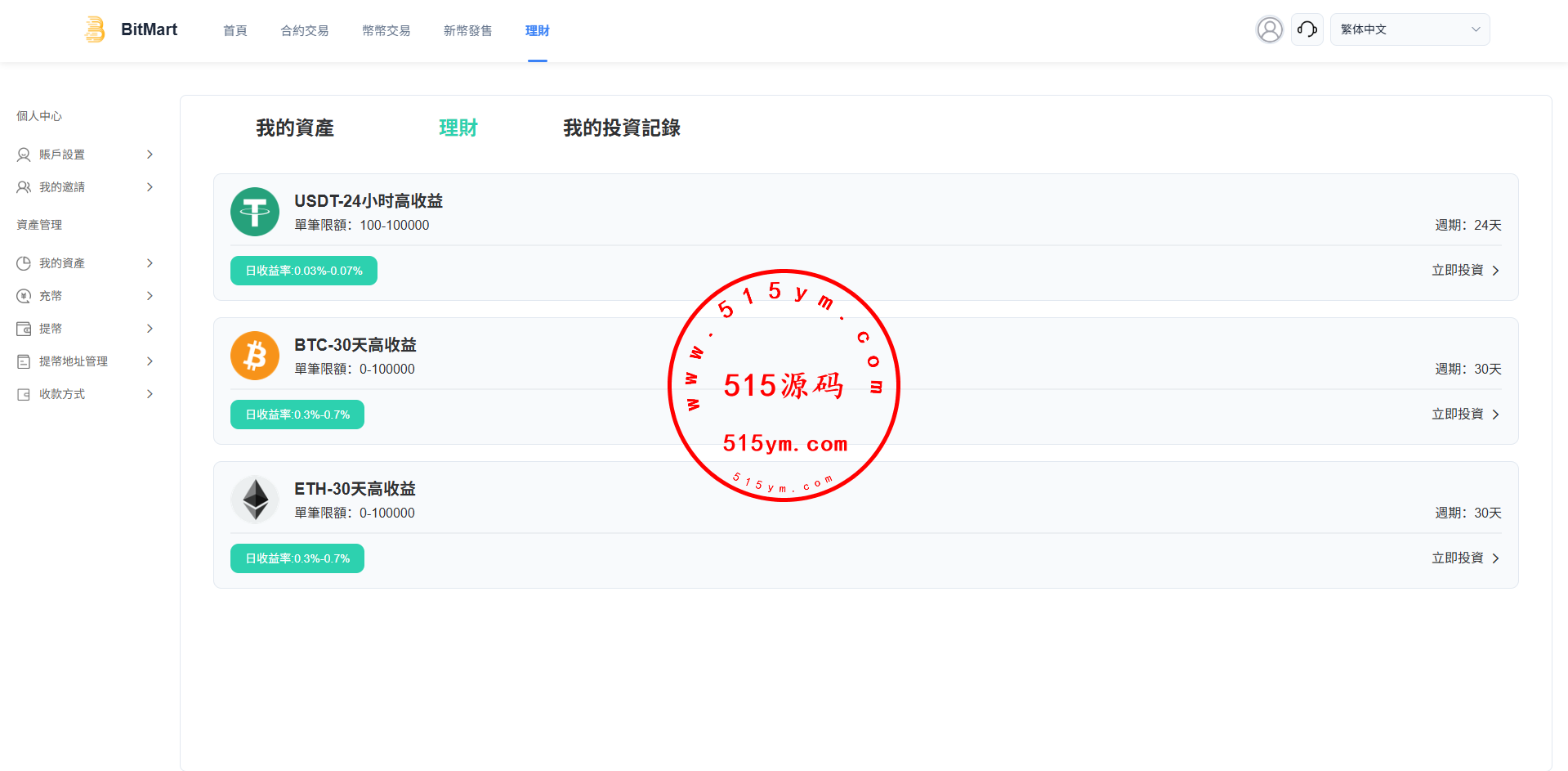Viewport: 1568px width, 771px height.
Task: Expand the 賬戶設置 sidebar chevron
Action: click(150, 155)
